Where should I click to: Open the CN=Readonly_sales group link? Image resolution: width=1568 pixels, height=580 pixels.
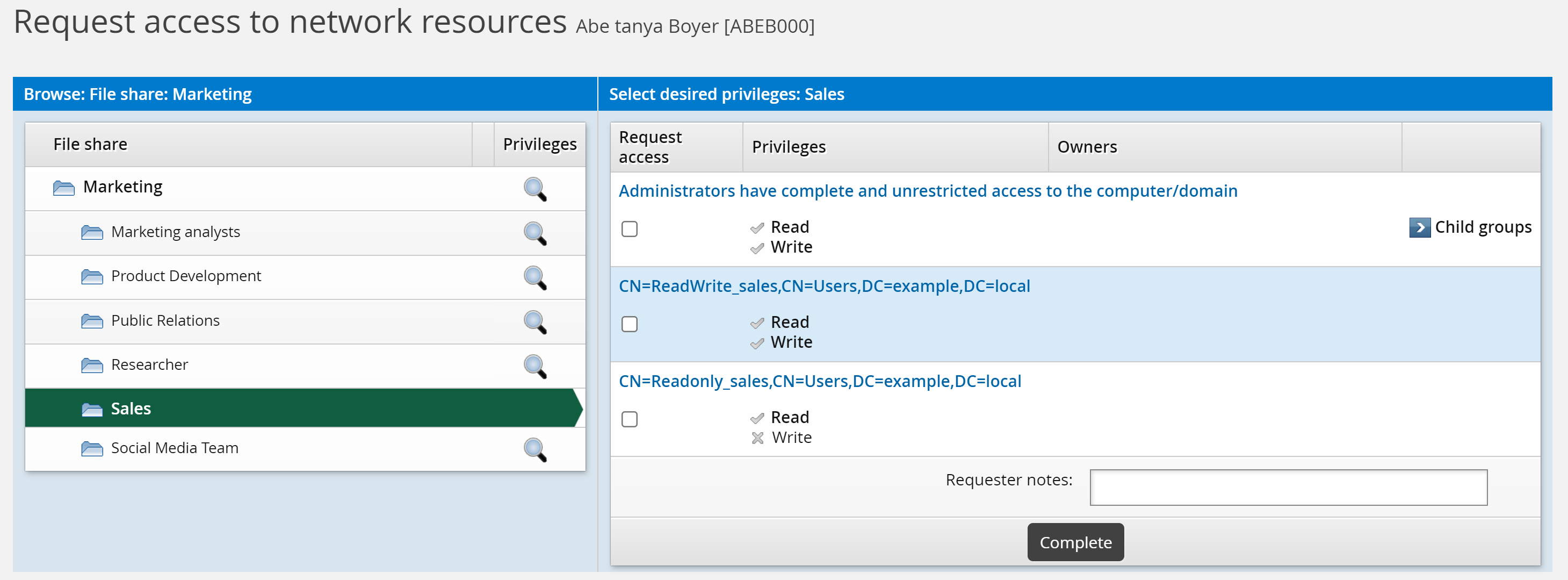(x=819, y=382)
